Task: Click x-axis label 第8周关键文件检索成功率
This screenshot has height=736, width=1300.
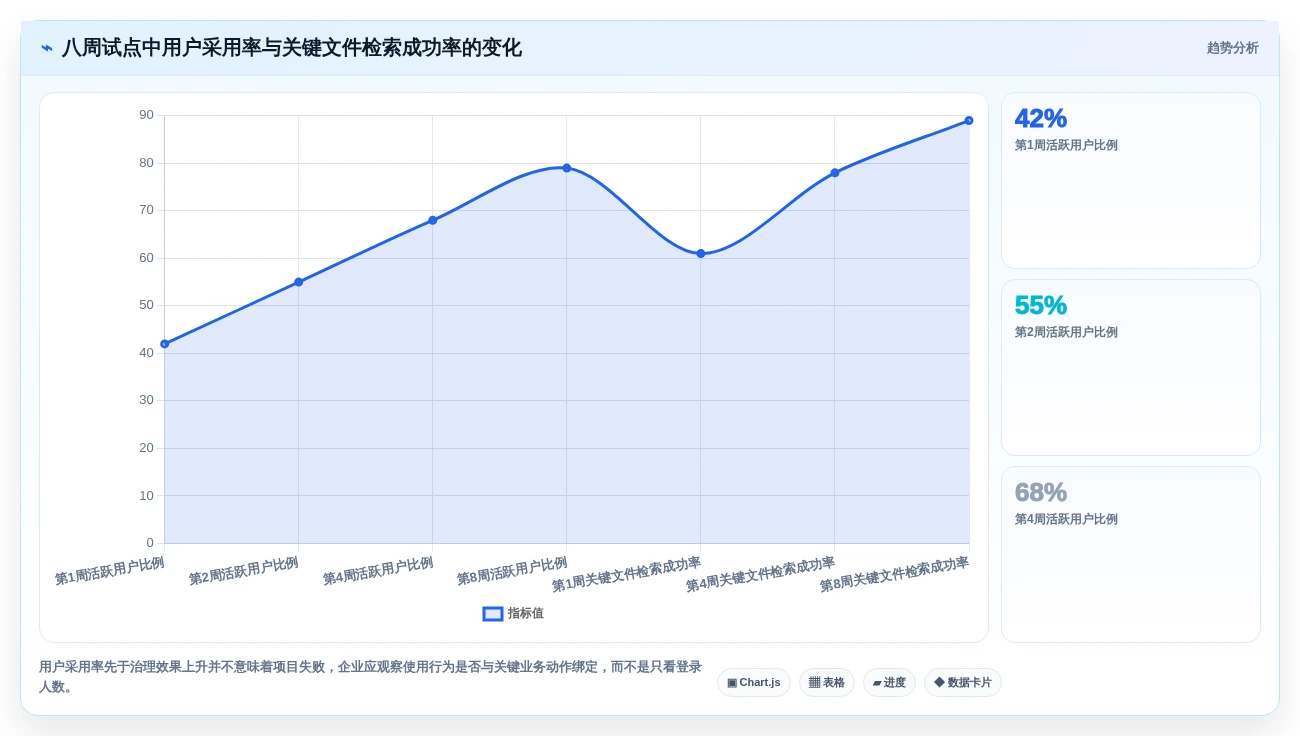Action: pyautogui.click(x=894, y=574)
